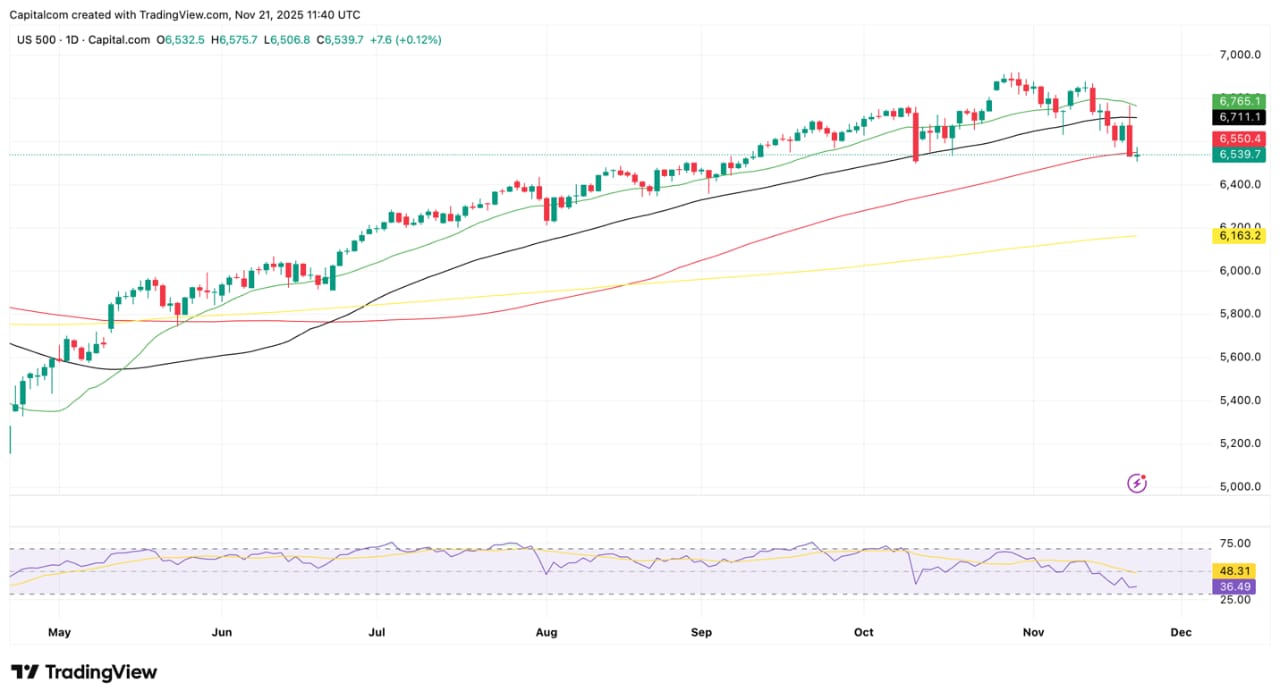The image size is (1280, 700).
Task: Click the yellow 6,163.2 price label
Action: point(1239,236)
